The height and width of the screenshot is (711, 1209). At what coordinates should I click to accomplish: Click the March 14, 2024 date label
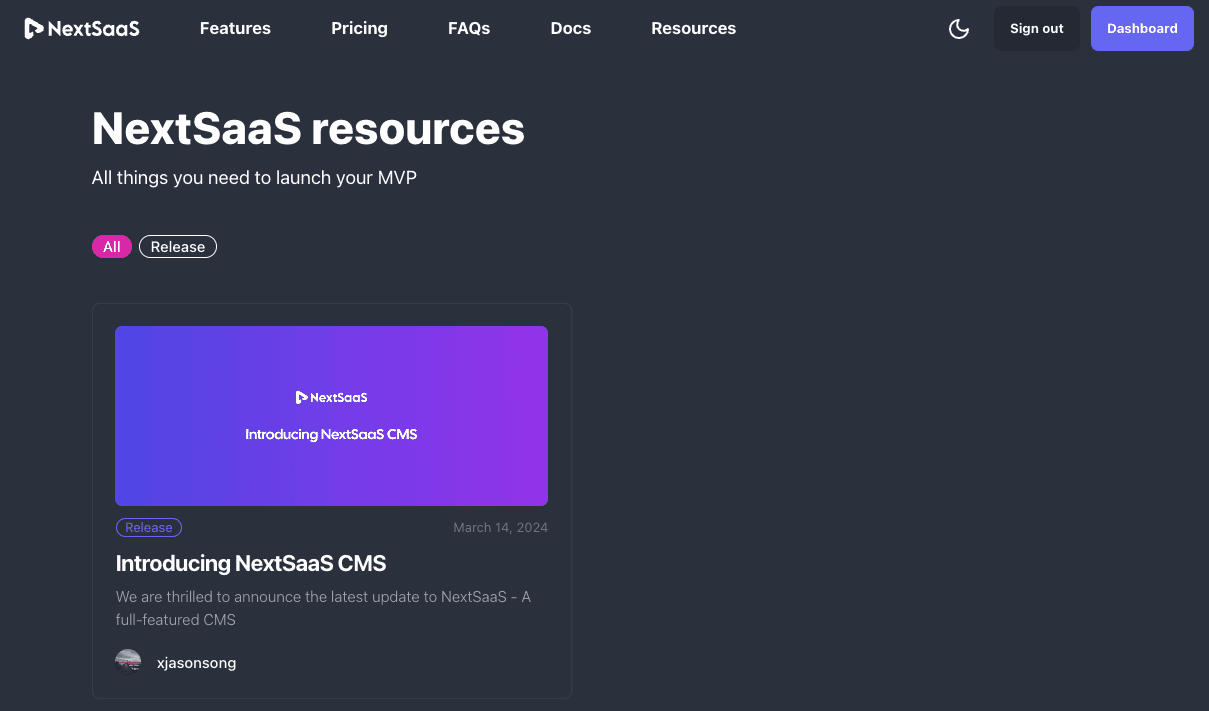pyautogui.click(x=500, y=527)
